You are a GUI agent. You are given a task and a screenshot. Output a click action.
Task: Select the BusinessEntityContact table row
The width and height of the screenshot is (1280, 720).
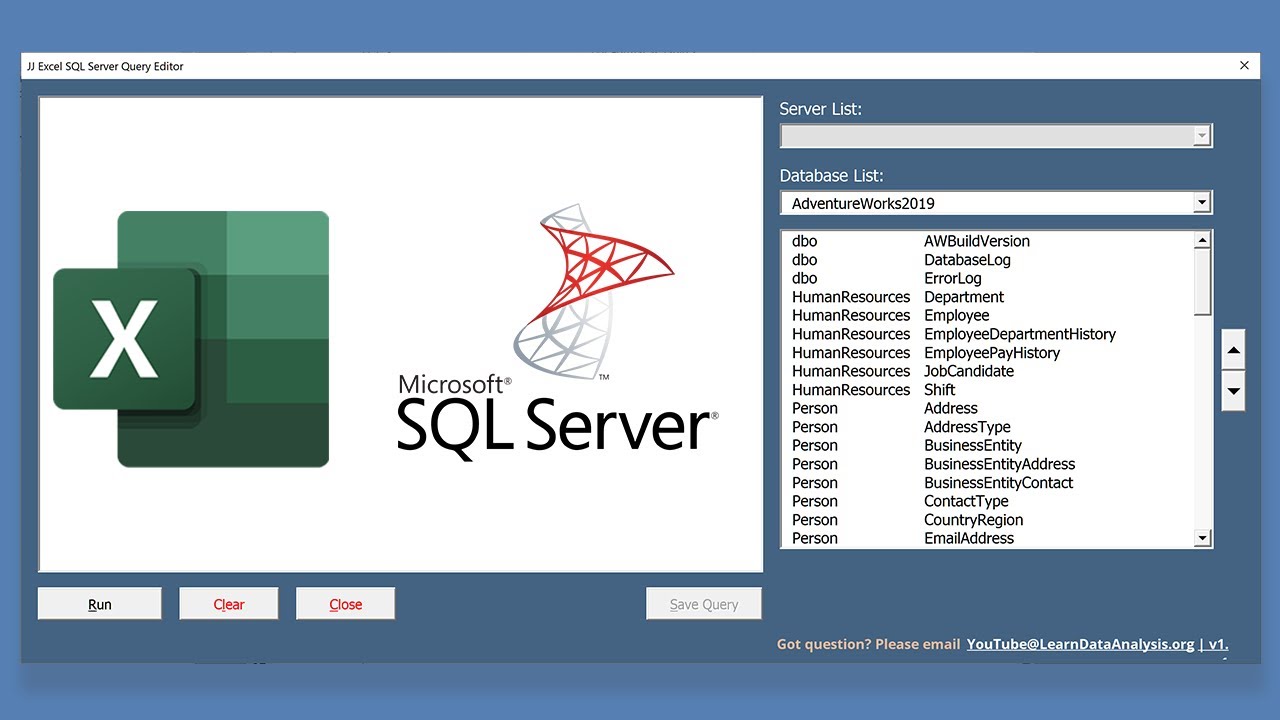(988, 483)
